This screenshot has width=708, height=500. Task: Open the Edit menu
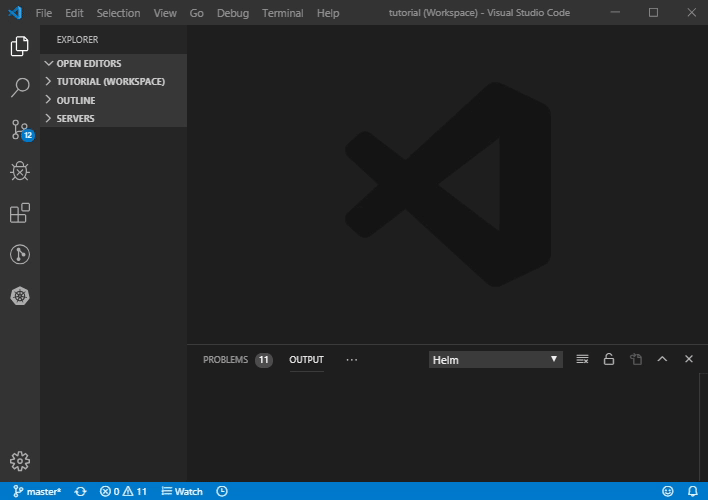pyautogui.click(x=74, y=13)
